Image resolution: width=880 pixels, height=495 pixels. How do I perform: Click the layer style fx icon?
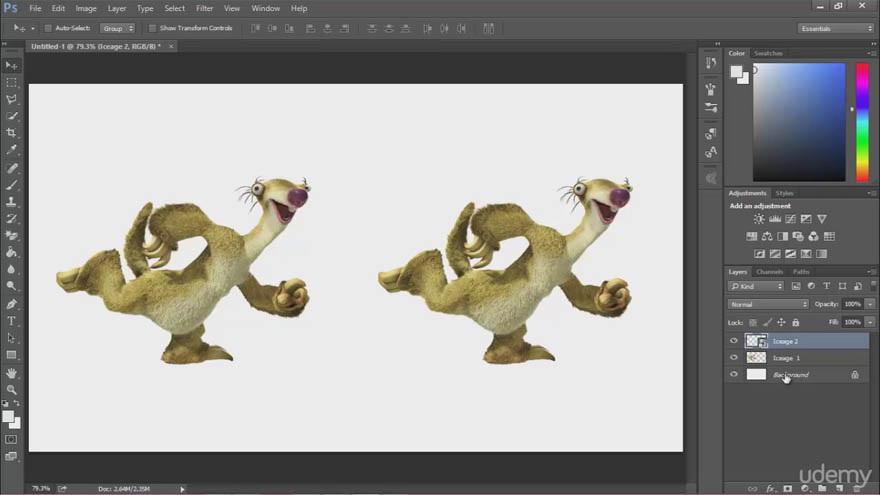(770, 489)
